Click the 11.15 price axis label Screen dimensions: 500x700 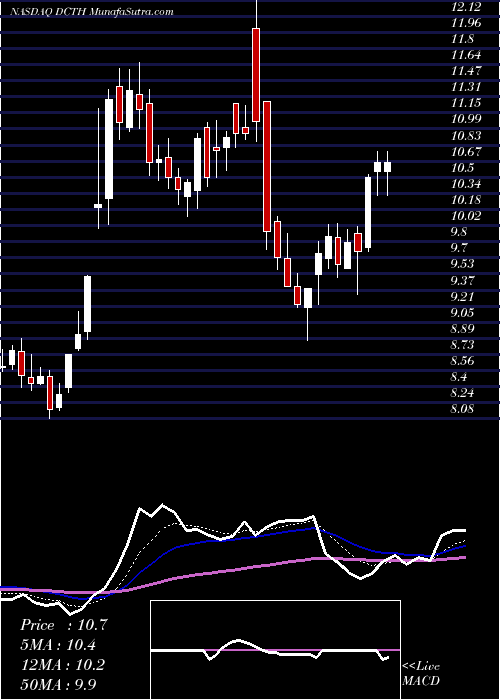467,103
